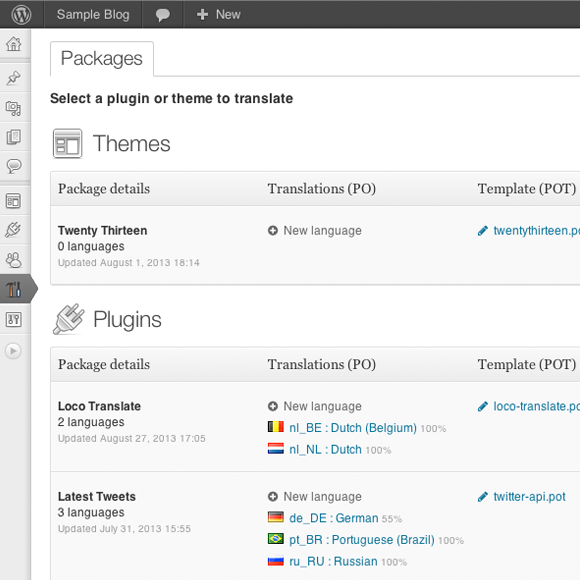Open Pages sidebar icon
The width and height of the screenshot is (580, 580).
(14, 137)
